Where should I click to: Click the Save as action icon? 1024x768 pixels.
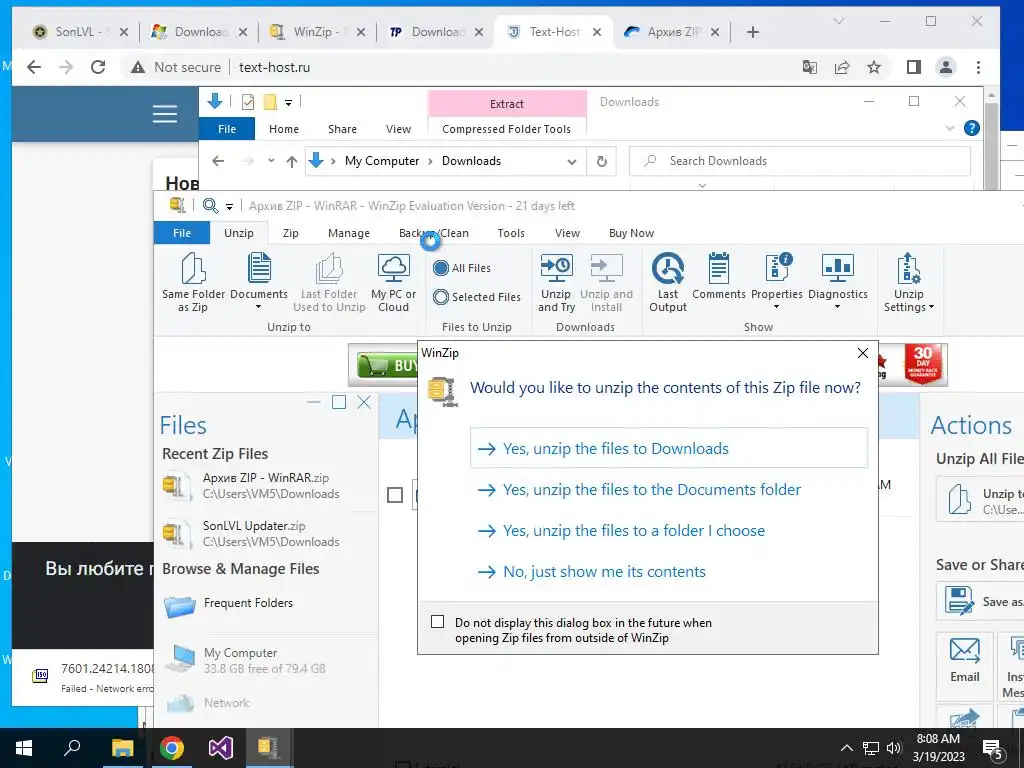pos(959,601)
